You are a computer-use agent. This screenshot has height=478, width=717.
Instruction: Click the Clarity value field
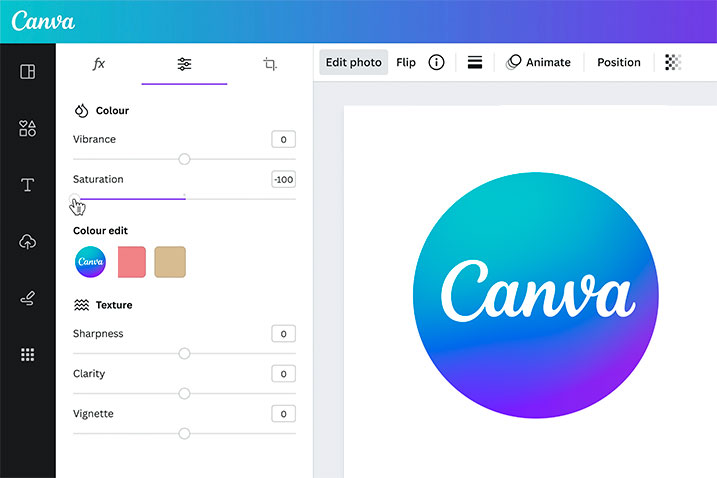284,374
